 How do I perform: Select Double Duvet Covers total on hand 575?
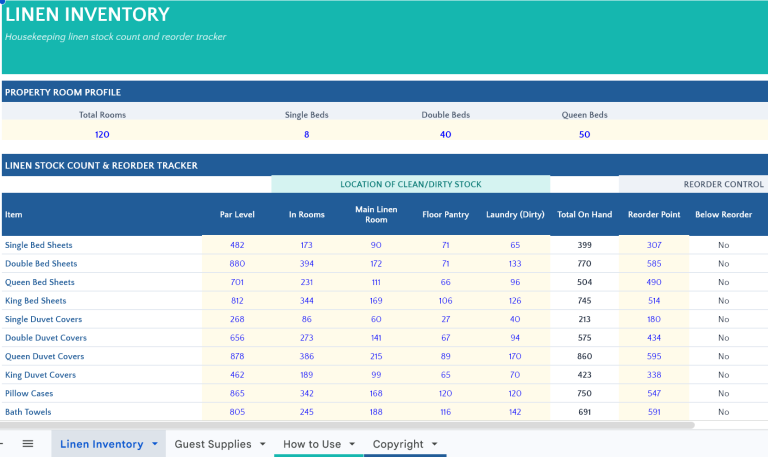click(584, 338)
